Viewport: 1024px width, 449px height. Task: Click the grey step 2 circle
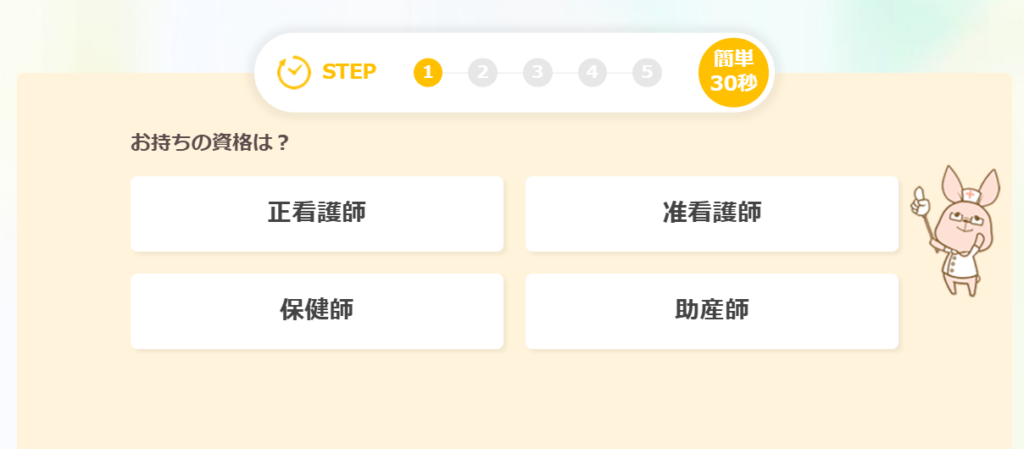pyautogui.click(x=482, y=72)
